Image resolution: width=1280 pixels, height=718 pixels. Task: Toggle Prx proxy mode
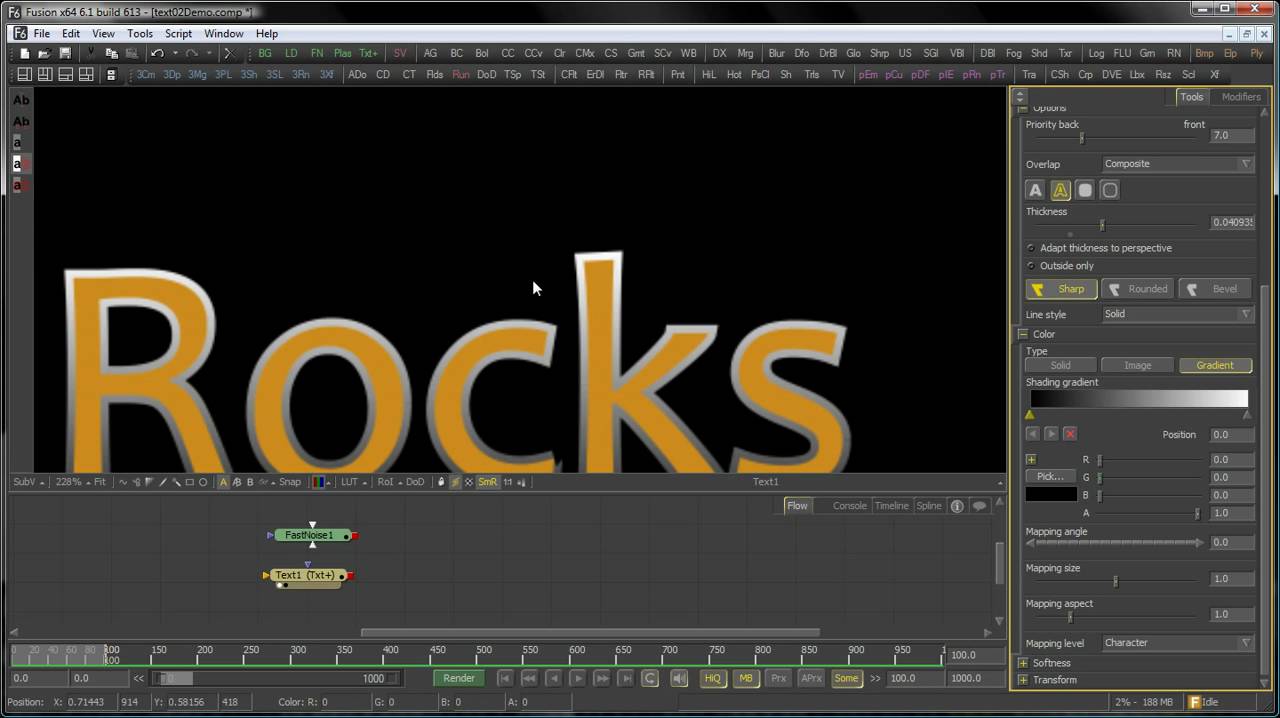[778, 678]
